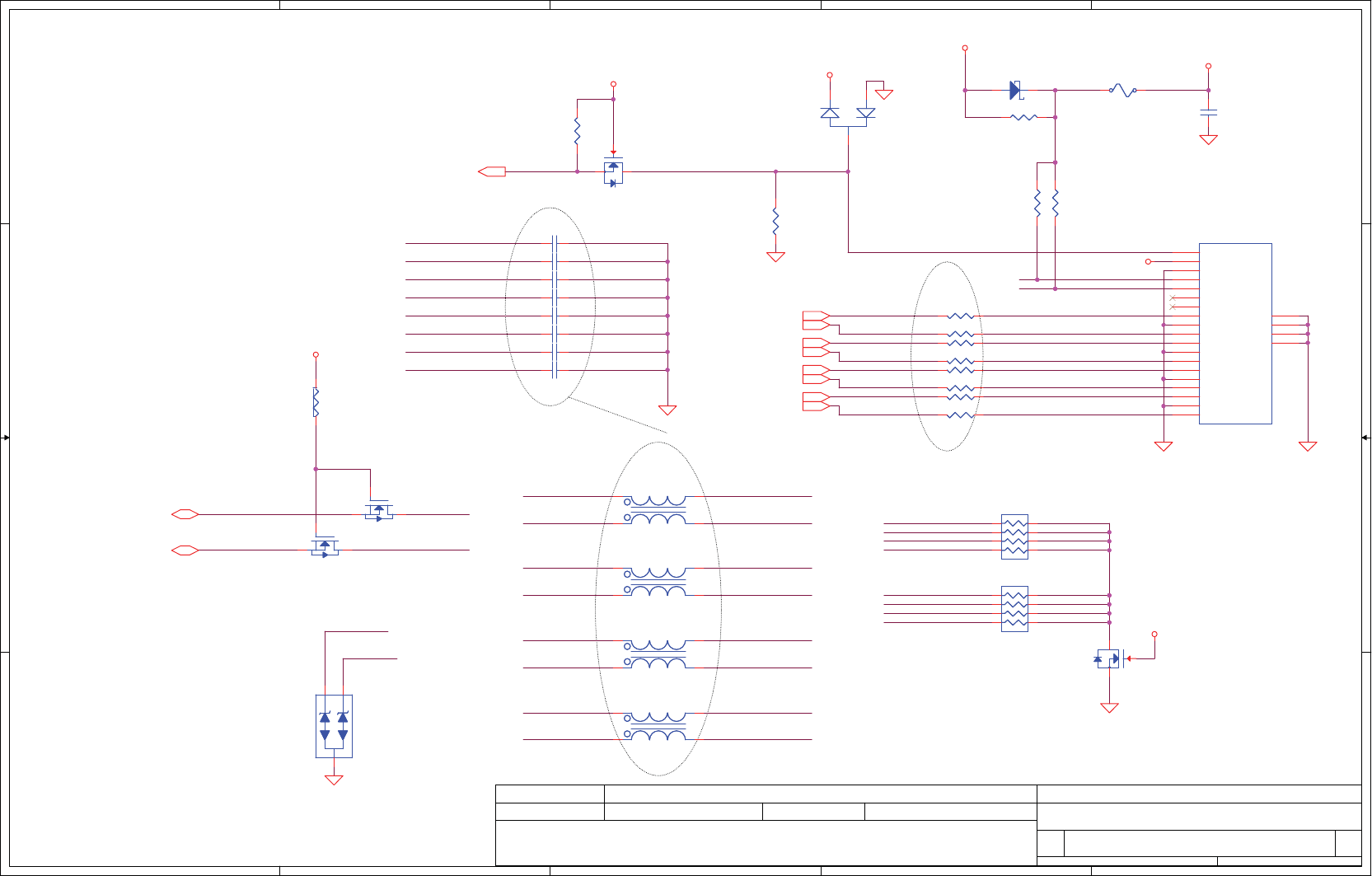This screenshot has height=876, width=1372.
Task: Select the upper four-resistor array package
Action: 1015,537
